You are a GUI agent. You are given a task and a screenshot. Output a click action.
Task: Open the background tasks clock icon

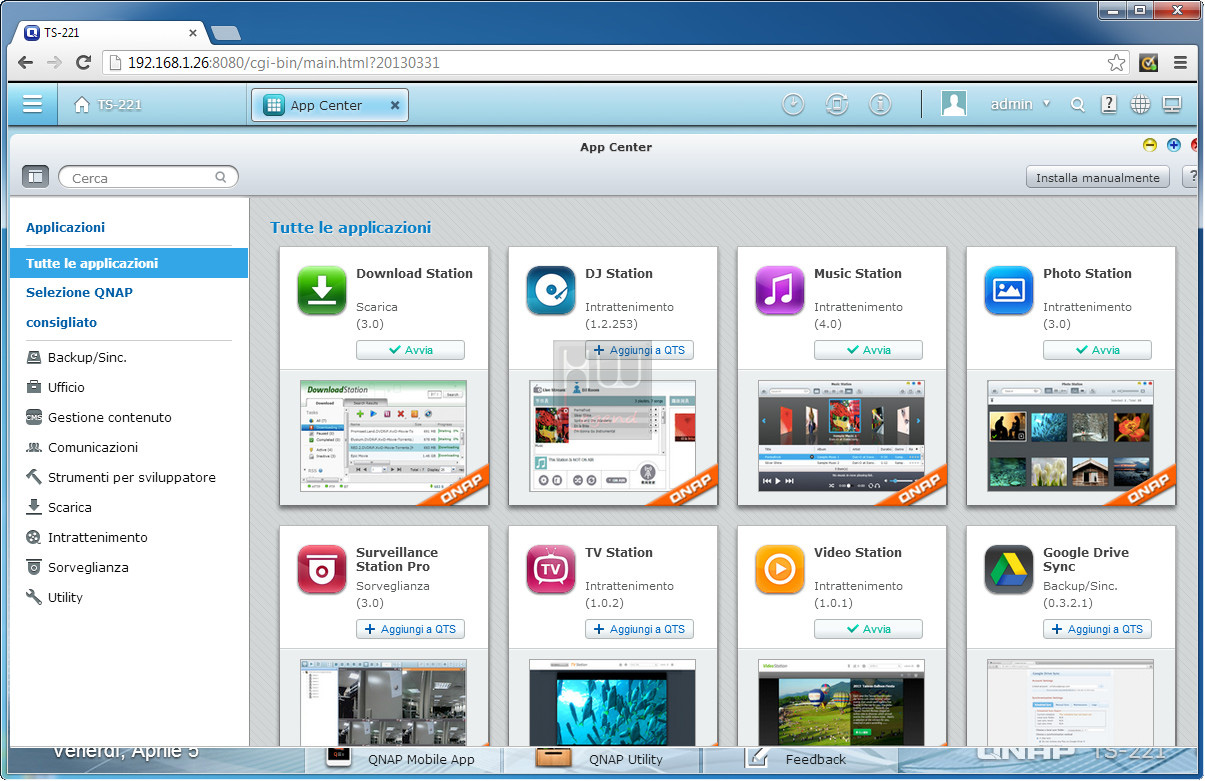click(793, 104)
